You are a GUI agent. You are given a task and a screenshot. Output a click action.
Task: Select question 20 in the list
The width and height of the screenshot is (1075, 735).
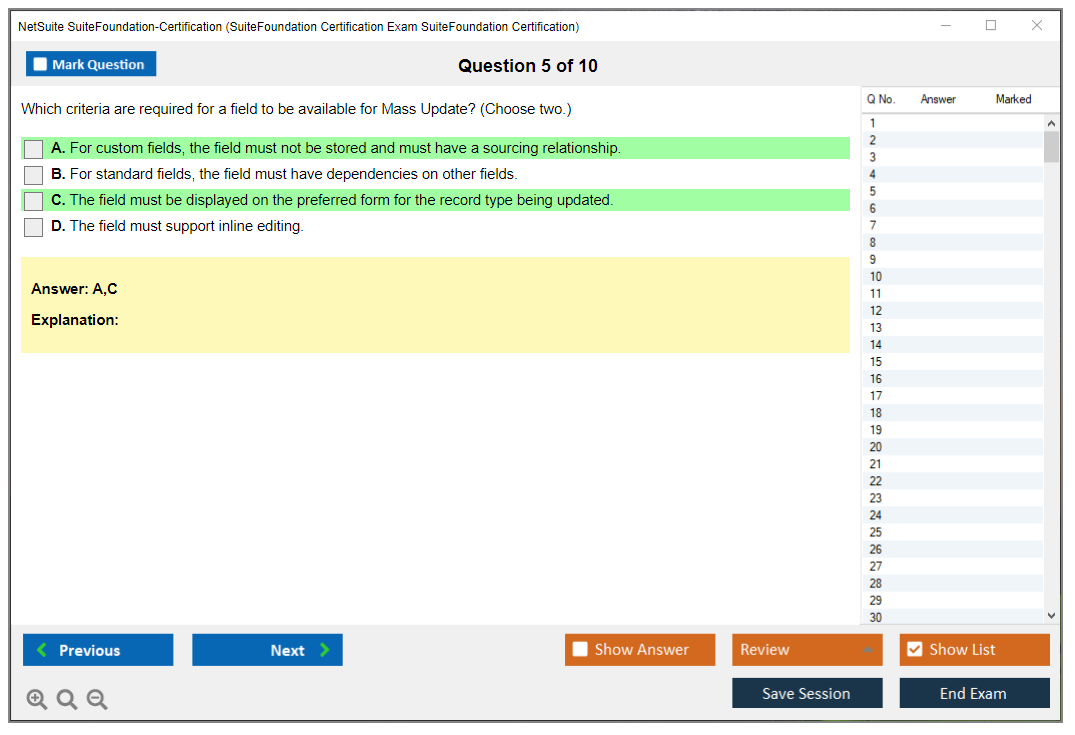point(952,447)
